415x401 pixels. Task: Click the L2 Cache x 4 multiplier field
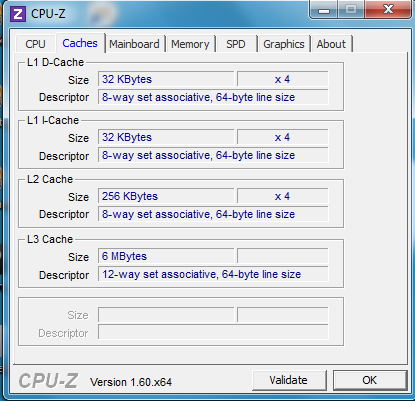point(283,196)
